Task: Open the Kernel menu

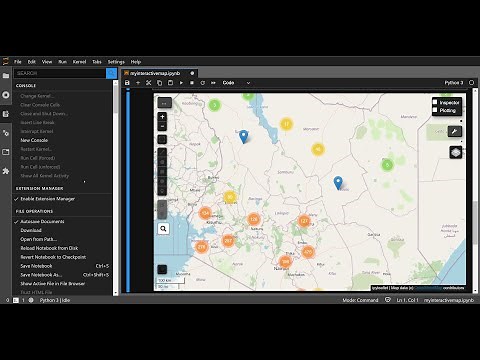Action: point(79,62)
